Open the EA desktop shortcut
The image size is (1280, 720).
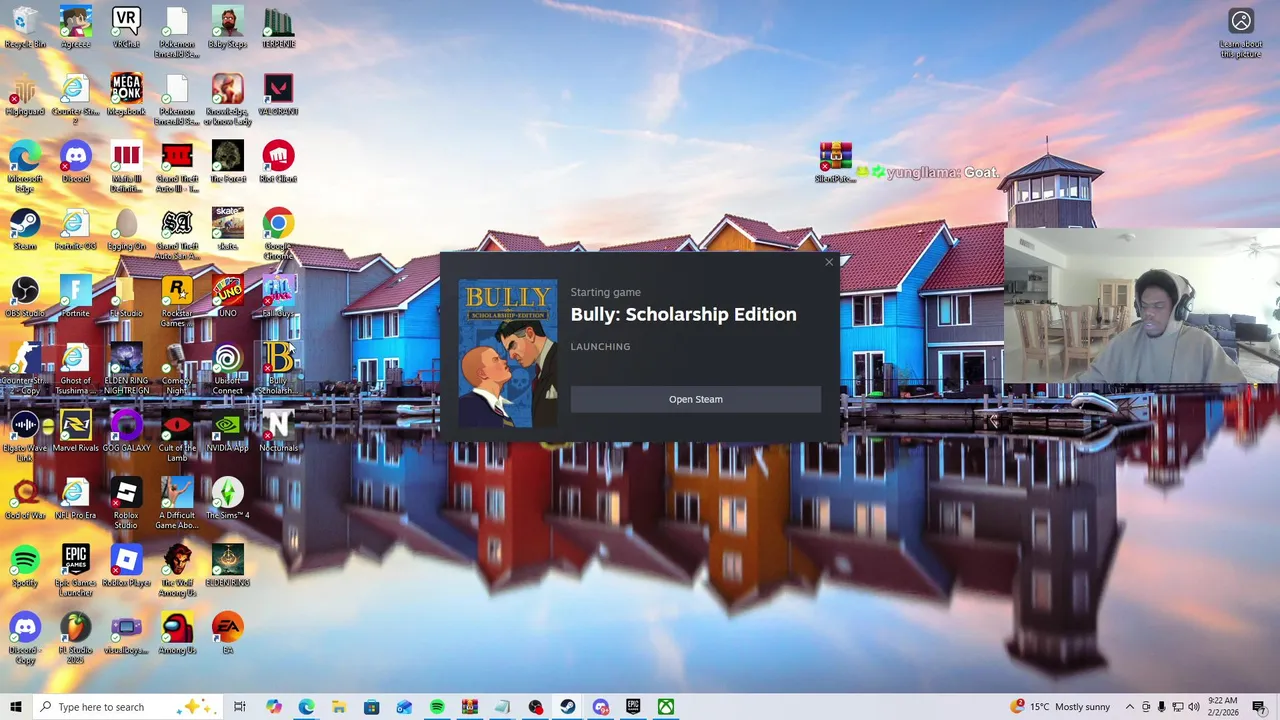click(x=228, y=631)
